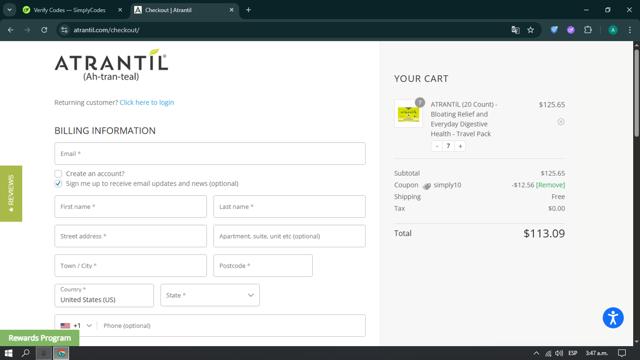This screenshot has width=640, height=360.
Task: Open the Extensions puzzle icon
Action: click(588, 30)
